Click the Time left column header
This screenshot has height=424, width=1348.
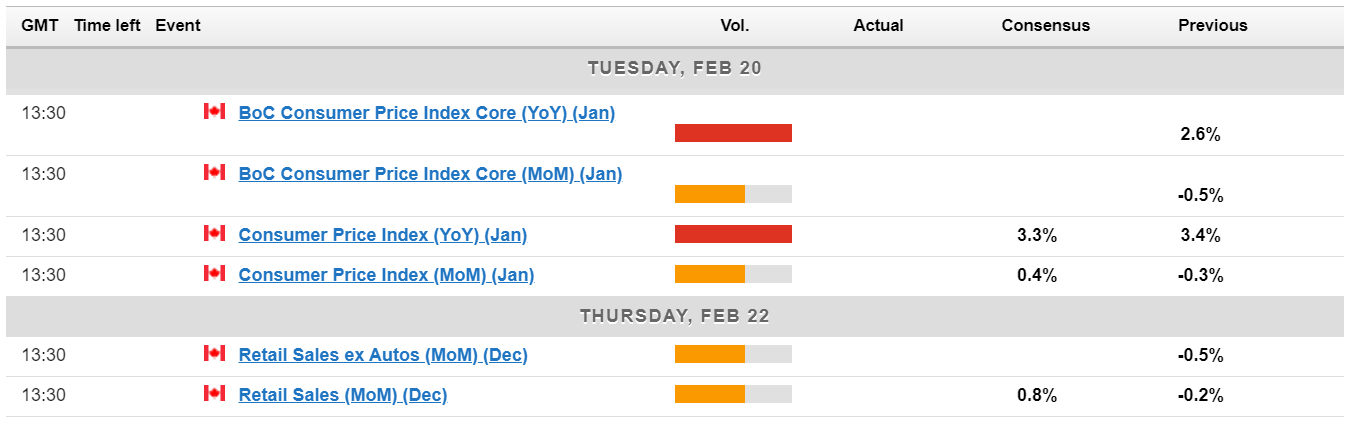(x=107, y=25)
